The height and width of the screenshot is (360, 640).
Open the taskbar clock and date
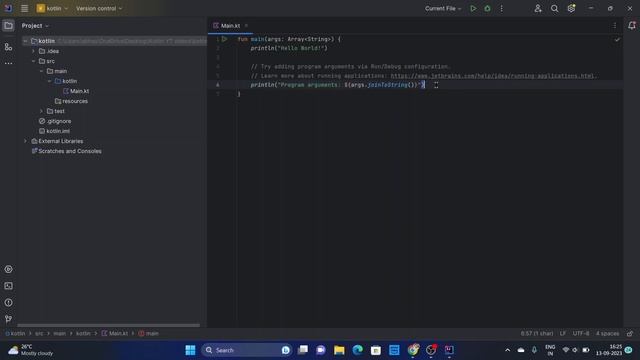609,350
